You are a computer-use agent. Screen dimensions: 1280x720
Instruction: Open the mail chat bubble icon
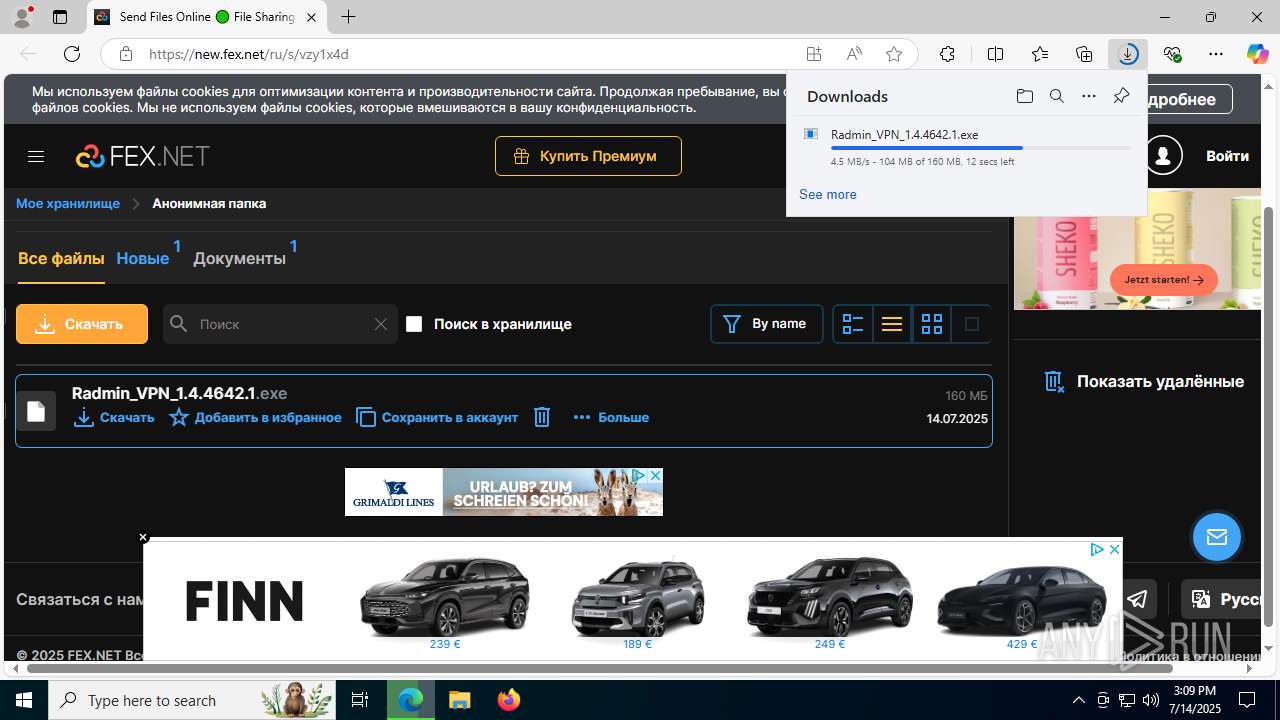(x=1217, y=537)
